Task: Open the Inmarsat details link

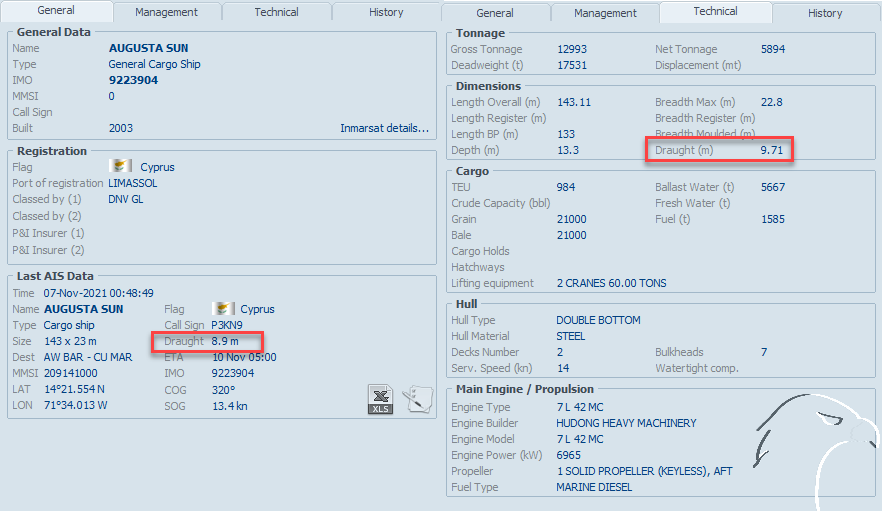Action: 384,128
